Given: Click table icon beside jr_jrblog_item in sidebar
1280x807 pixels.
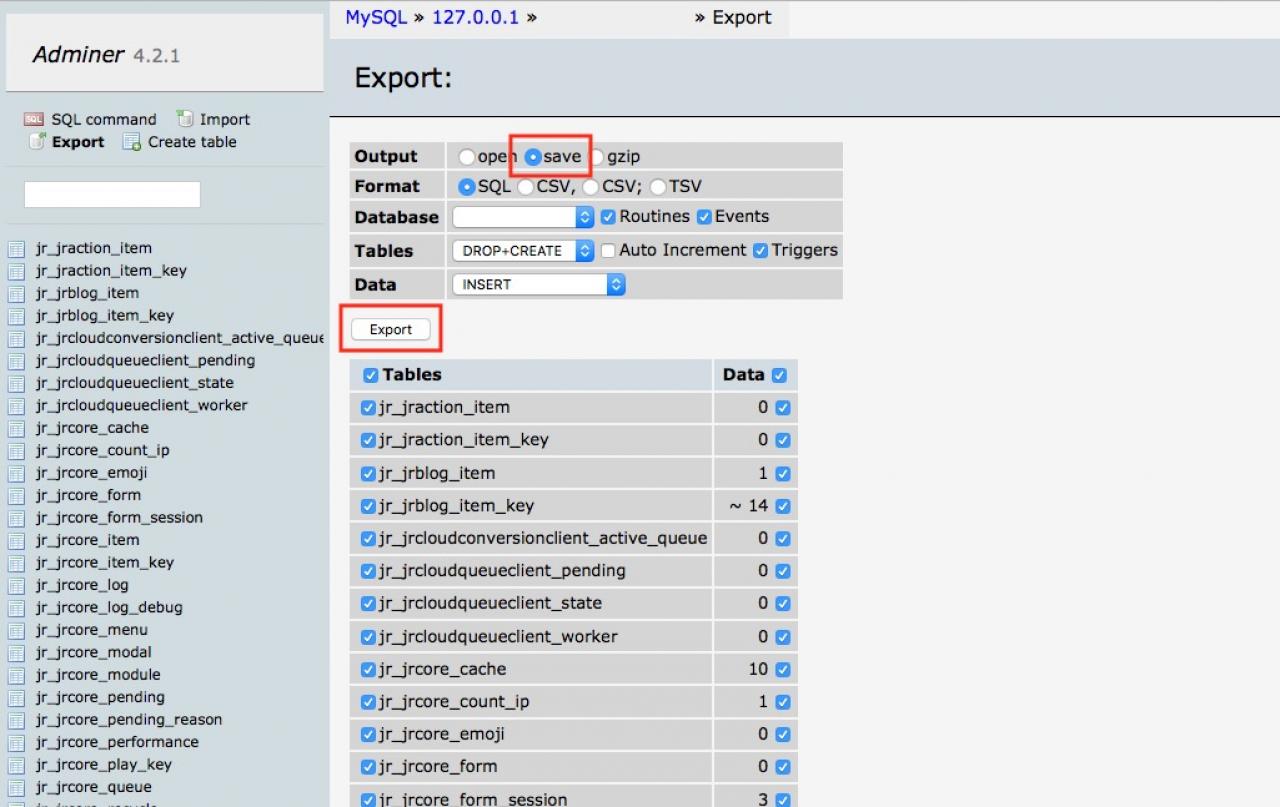Looking at the screenshot, I should (16, 293).
